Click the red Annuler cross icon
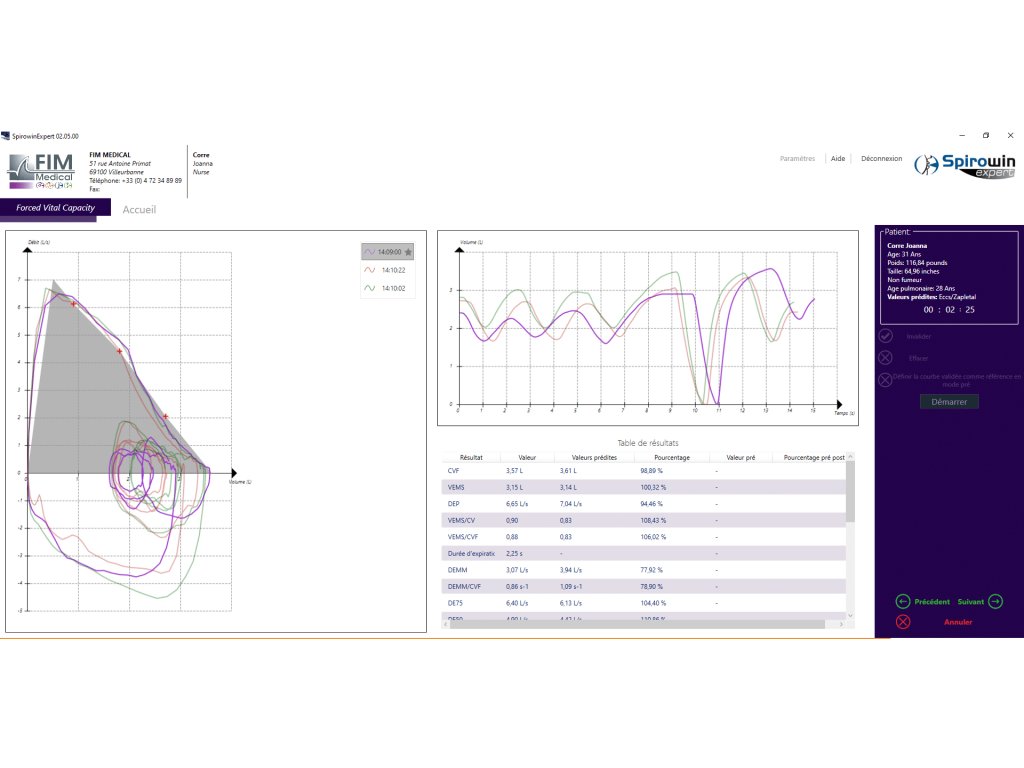This screenshot has width=1024, height=768. pyautogui.click(x=903, y=622)
